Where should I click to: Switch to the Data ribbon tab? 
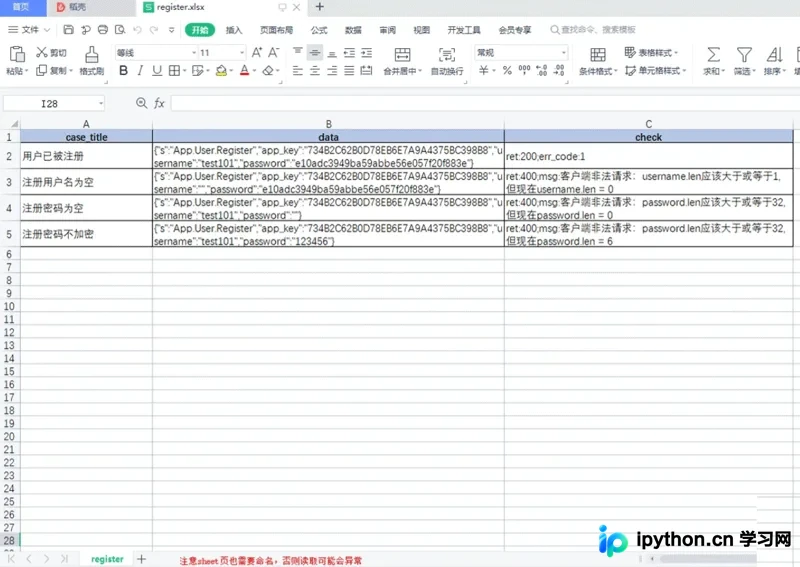pos(353,30)
